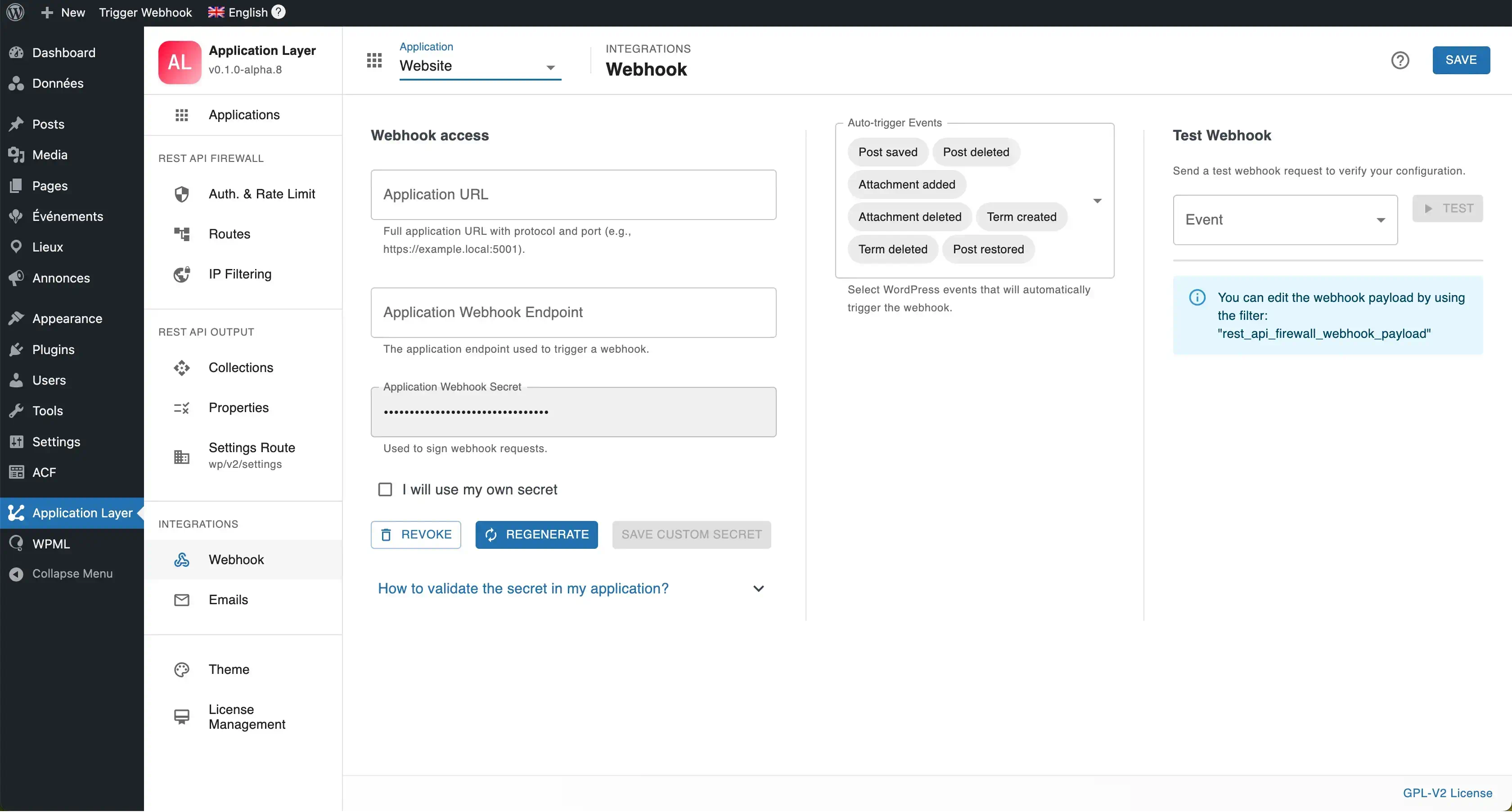Select the Webhook integration icon
The width and height of the screenshot is (1512, 812).
pos(182,559)
